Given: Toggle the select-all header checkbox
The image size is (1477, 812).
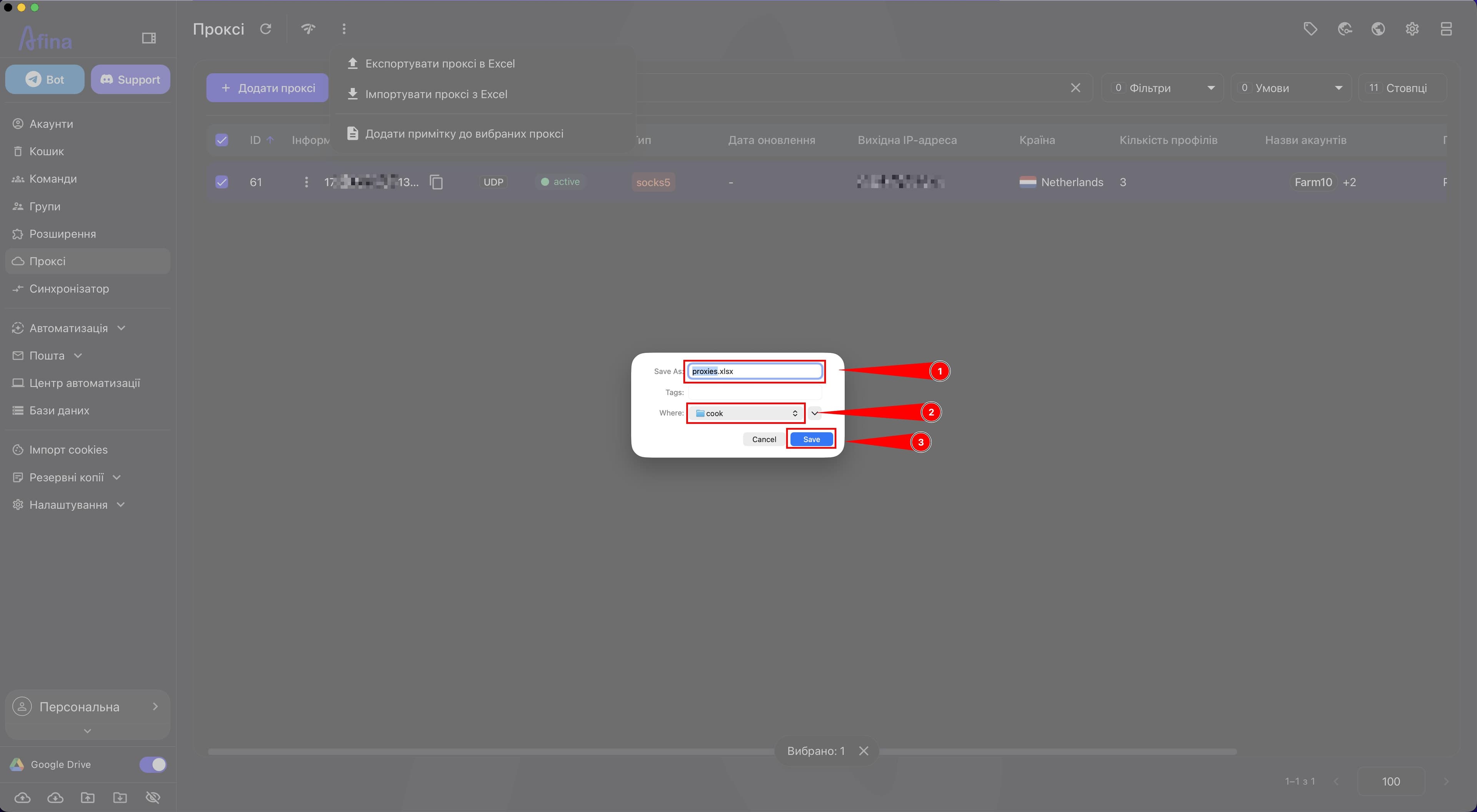Looking at the screenshot, I should 222,140.
